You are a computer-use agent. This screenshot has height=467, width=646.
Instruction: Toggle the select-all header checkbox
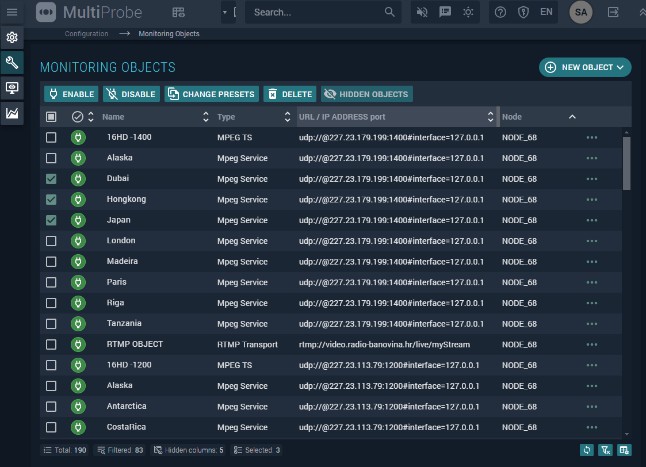pyautogui.click(x=51, y=117)
